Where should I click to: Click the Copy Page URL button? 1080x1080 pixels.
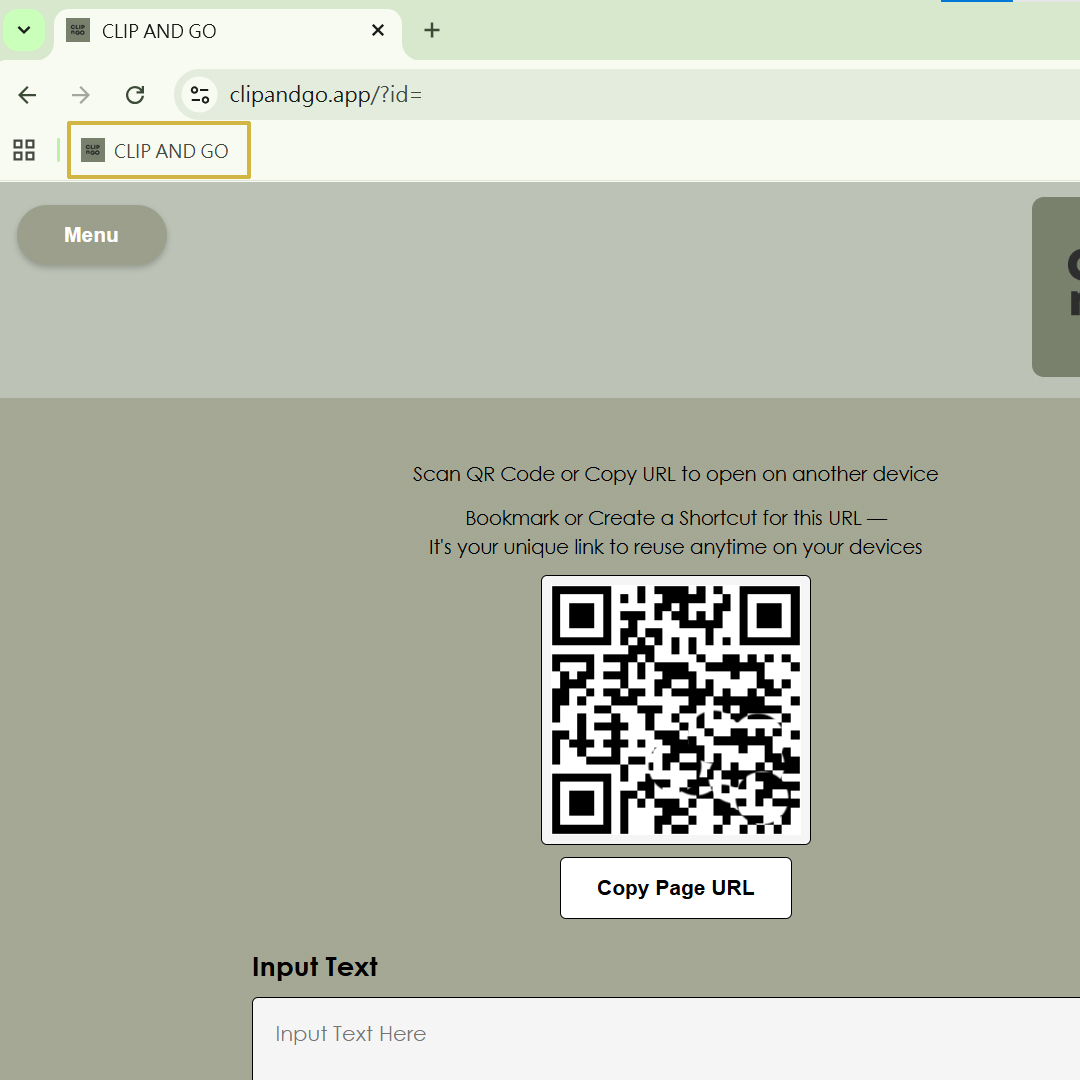pos(675,887)
